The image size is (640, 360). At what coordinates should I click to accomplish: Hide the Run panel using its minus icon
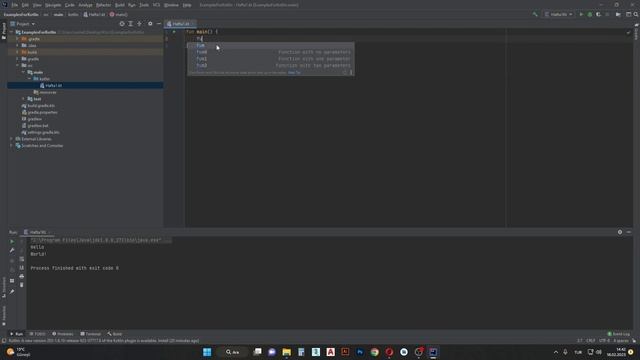tap(629, 232)
